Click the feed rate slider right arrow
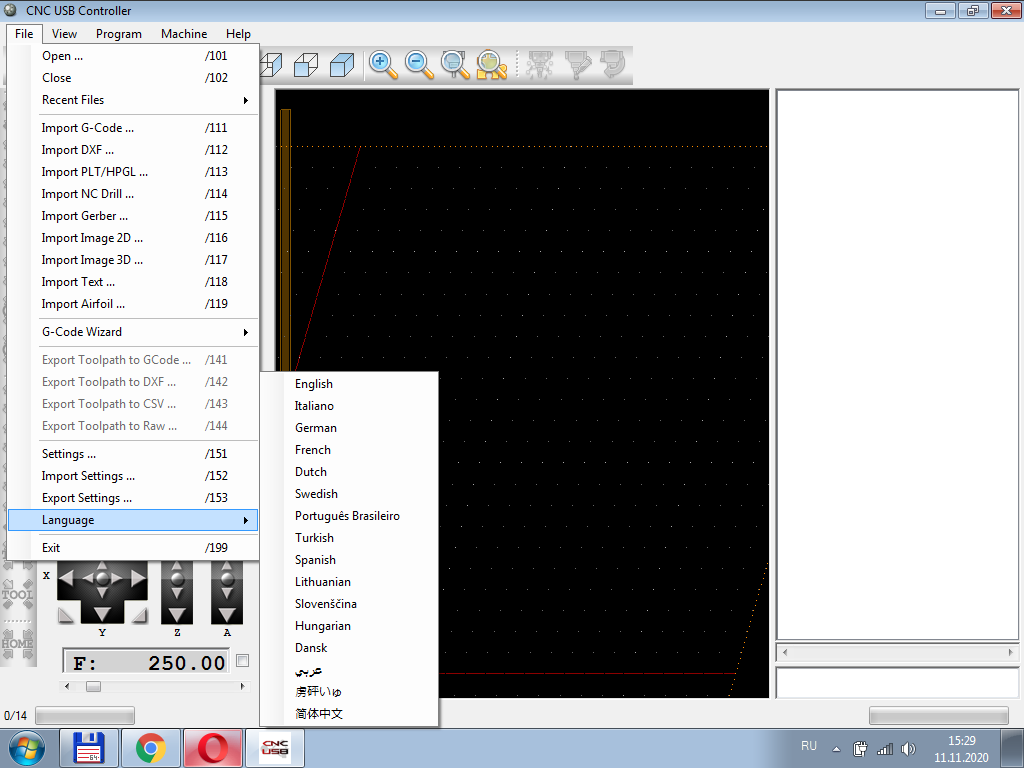The image size is (1024, 768). 242,686
